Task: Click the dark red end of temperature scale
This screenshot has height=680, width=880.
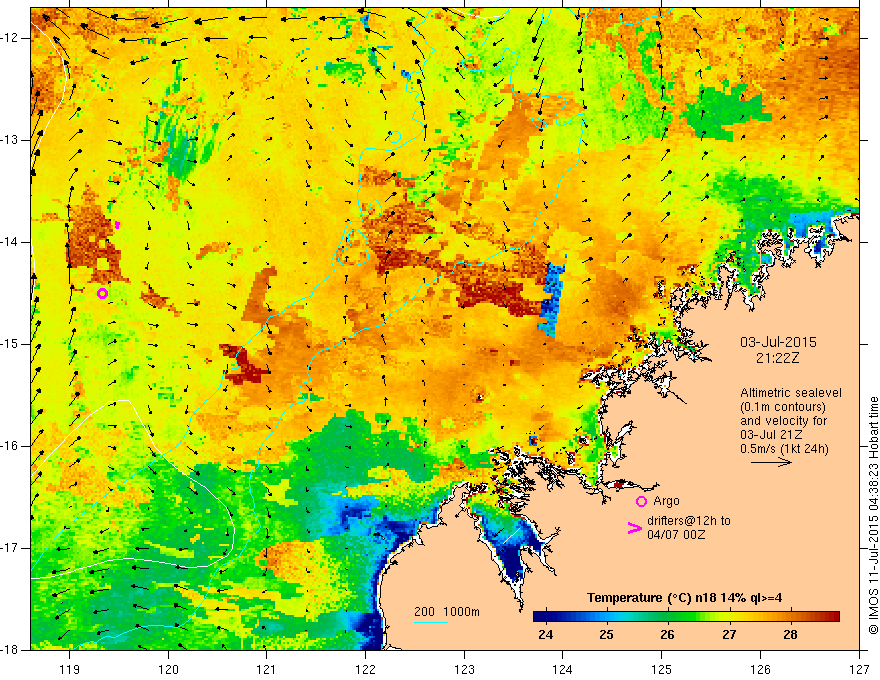Action: (833, 616)
